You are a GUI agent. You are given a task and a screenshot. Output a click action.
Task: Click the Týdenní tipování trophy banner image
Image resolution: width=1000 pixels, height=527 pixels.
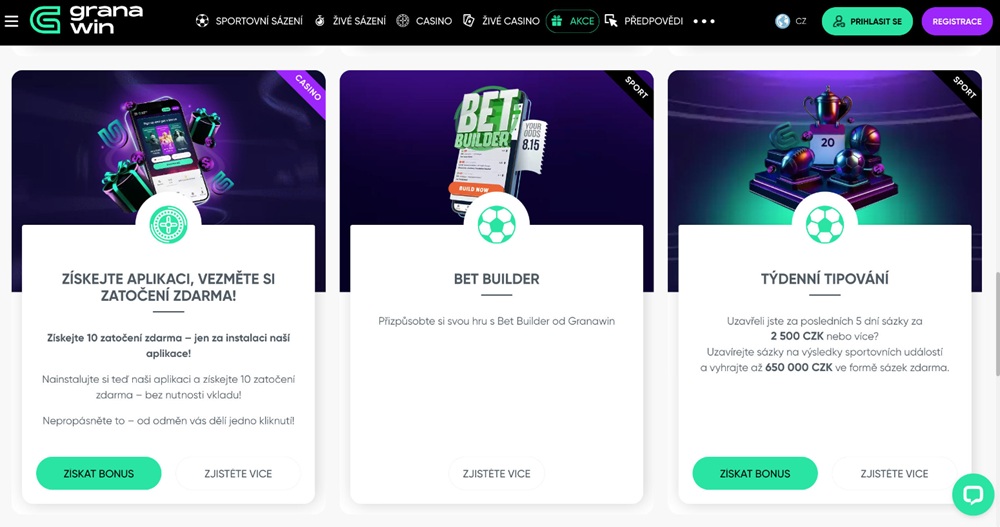tap(825, 147)
